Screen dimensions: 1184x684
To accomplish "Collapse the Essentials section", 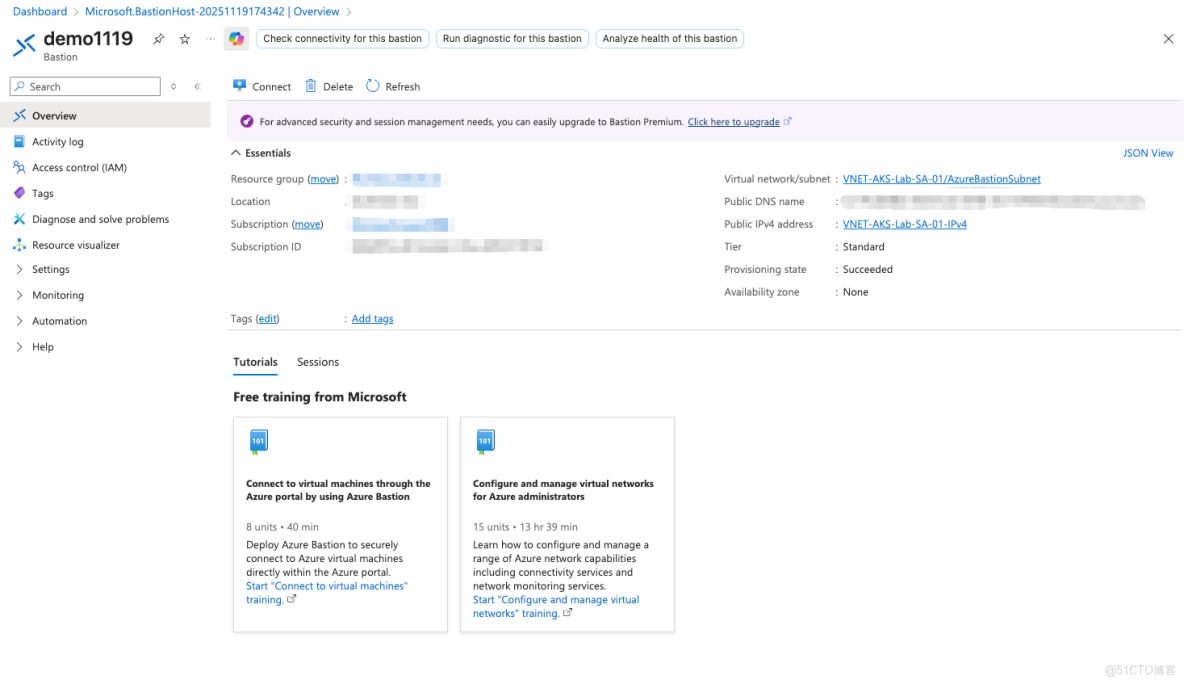I will pos(260,152).
